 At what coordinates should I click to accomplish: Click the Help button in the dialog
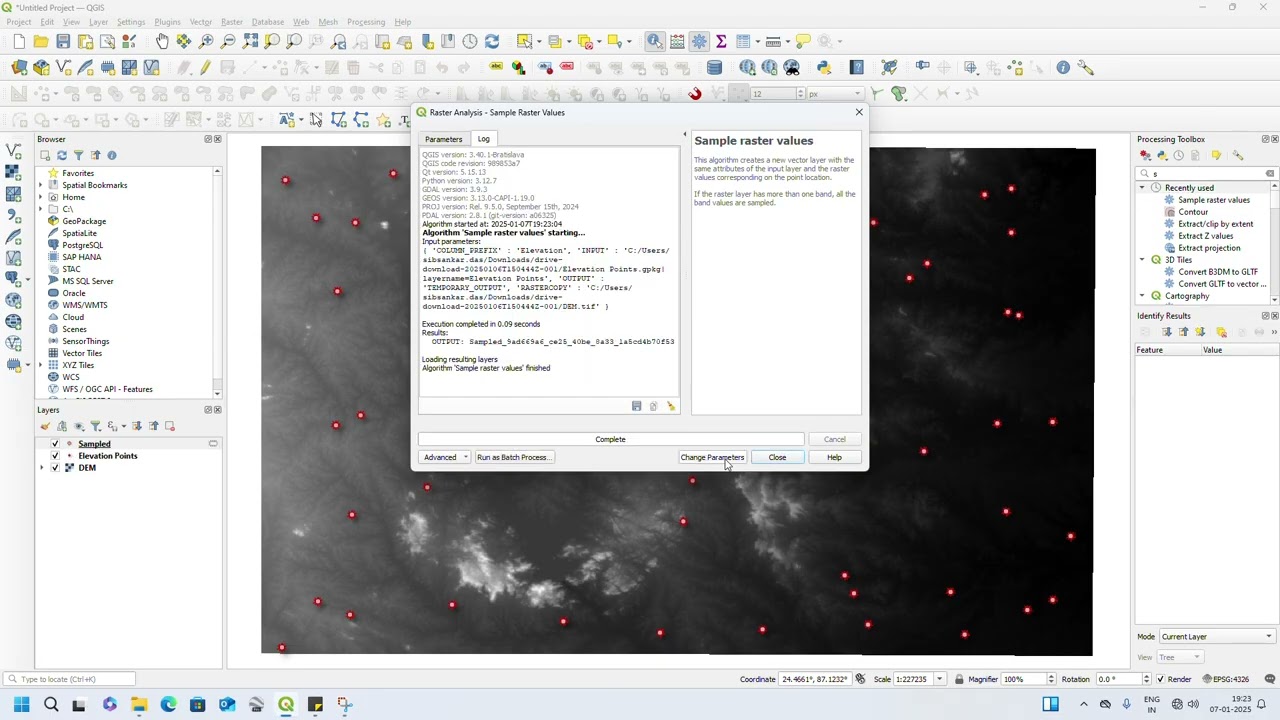pos(834,457)
